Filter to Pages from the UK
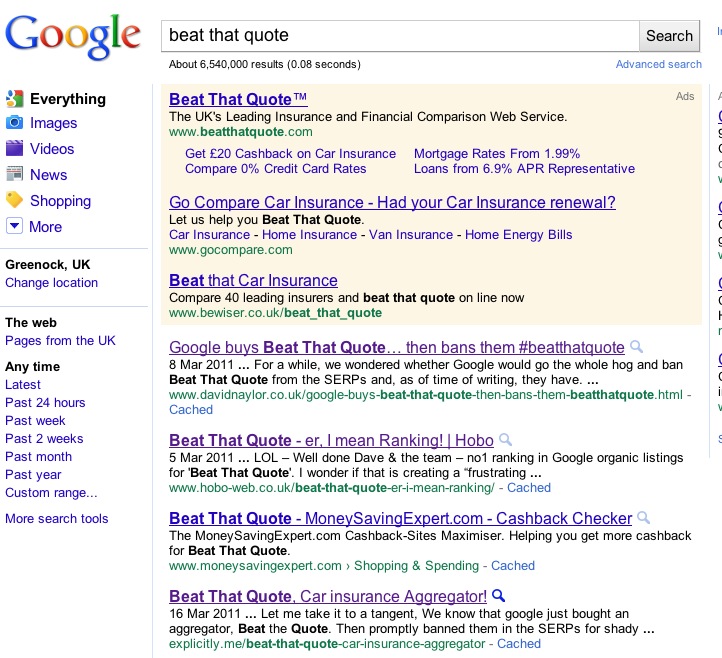 (60, 340)
